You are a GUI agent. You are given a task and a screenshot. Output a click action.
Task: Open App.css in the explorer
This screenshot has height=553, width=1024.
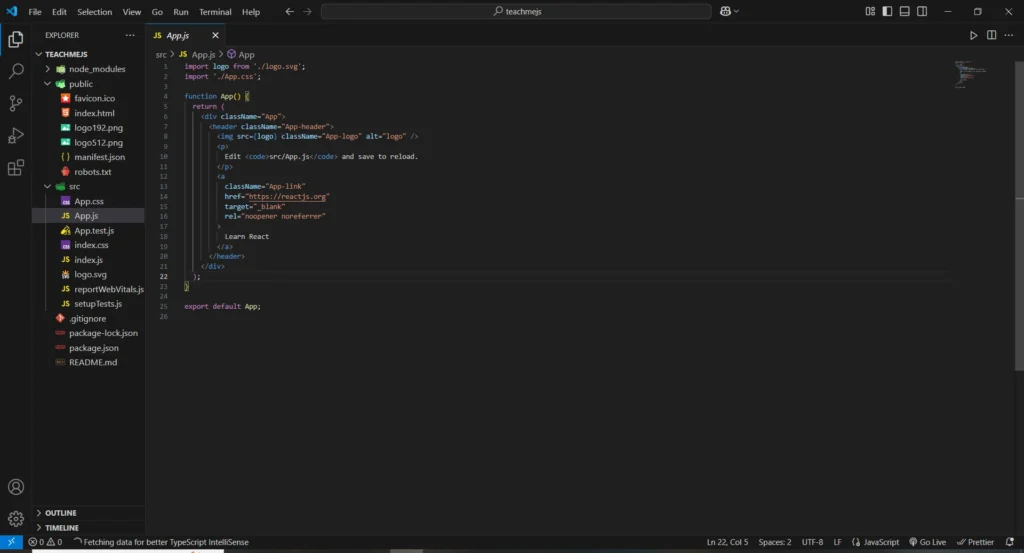pyautogui.click(x=89, y=201)
